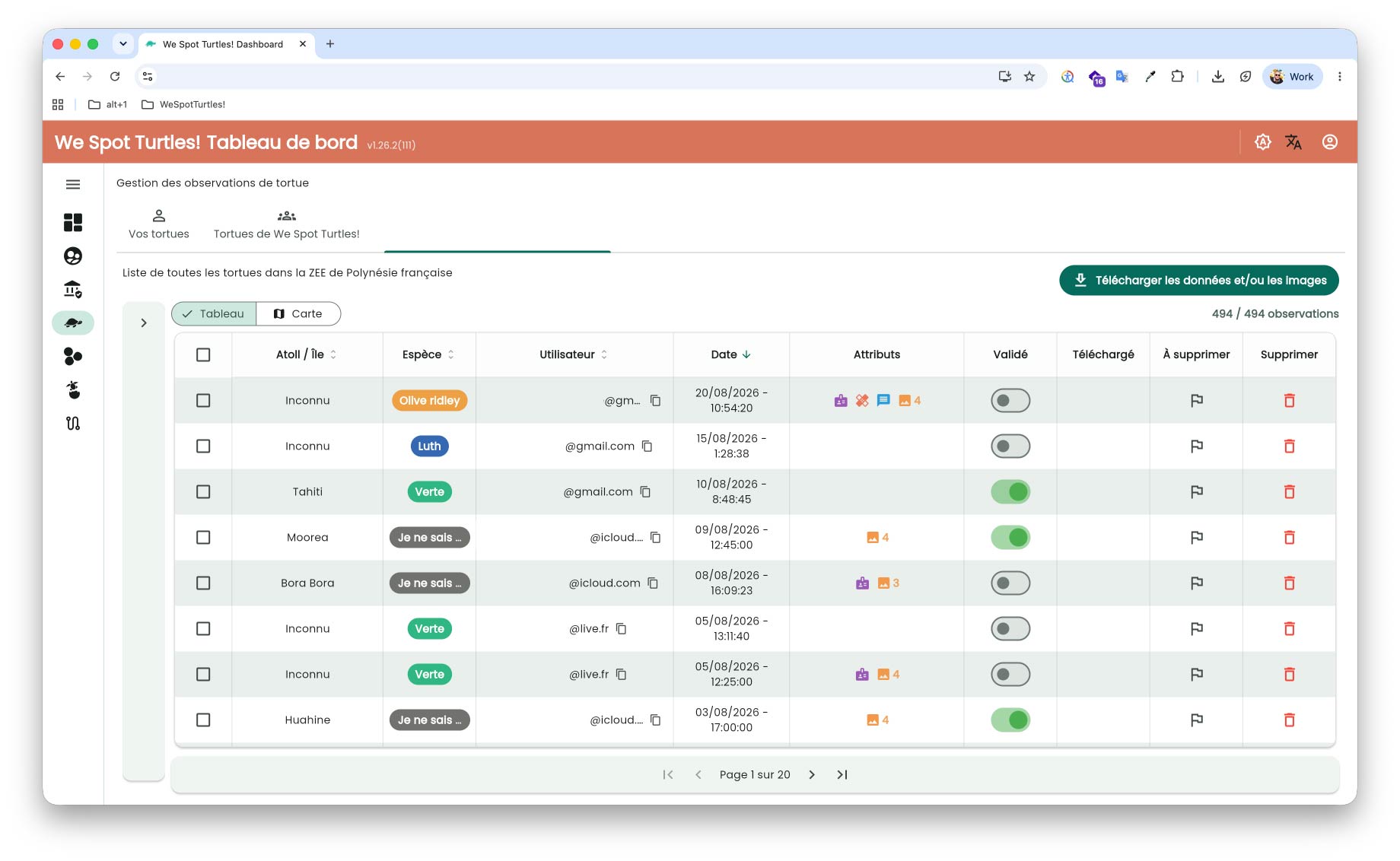
Task: Select the Tableau view
Action: [214, 314]
